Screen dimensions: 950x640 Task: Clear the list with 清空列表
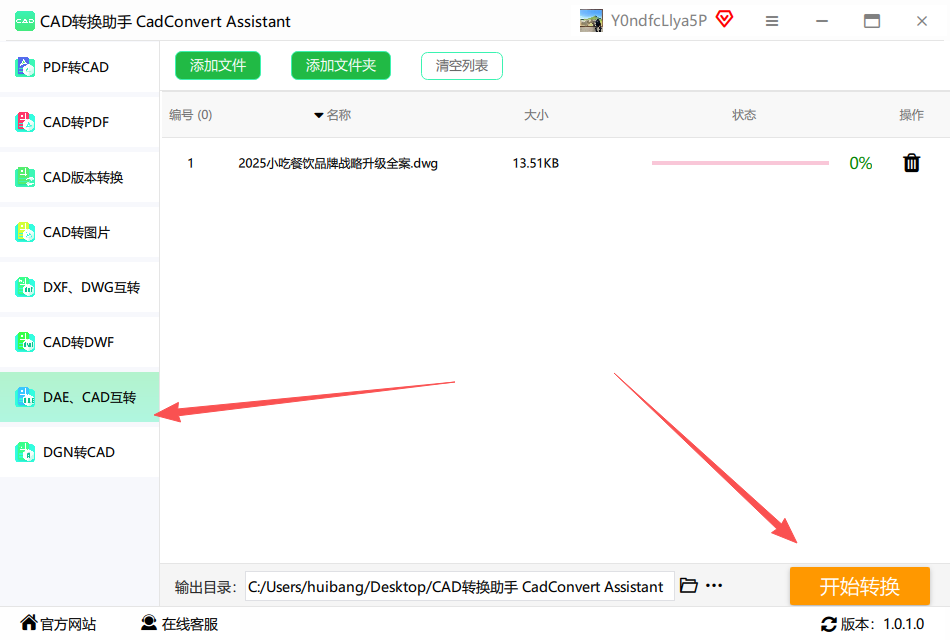[x=462, y=66]
